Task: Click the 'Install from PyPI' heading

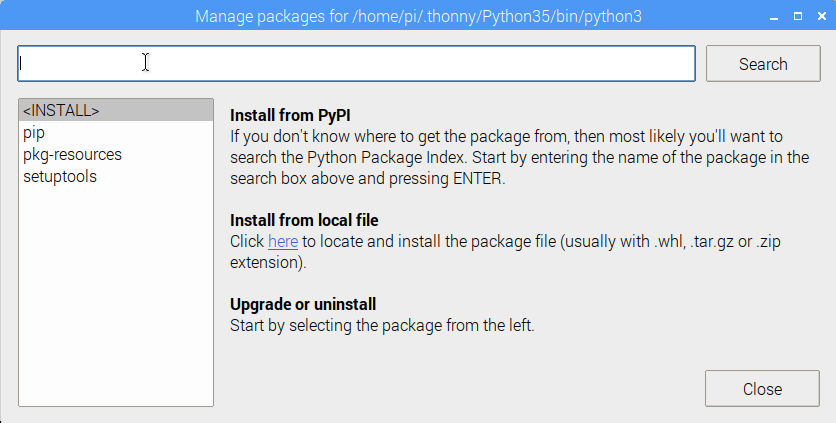Action: point(290,115)
